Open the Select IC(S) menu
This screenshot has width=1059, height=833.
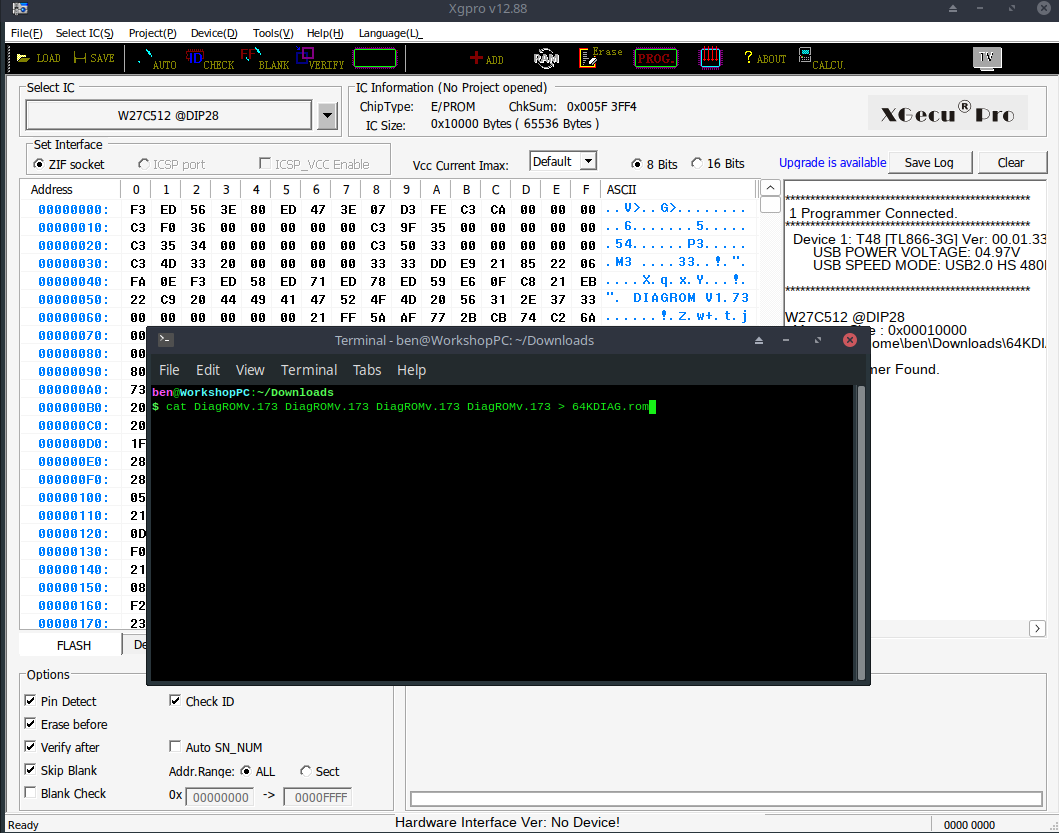click(84, 33)
